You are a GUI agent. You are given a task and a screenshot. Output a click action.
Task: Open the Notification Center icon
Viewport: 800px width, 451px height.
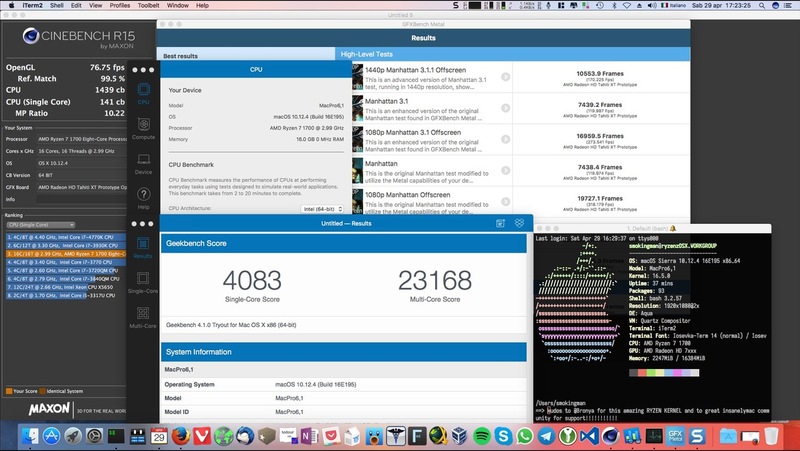point(789,5)
